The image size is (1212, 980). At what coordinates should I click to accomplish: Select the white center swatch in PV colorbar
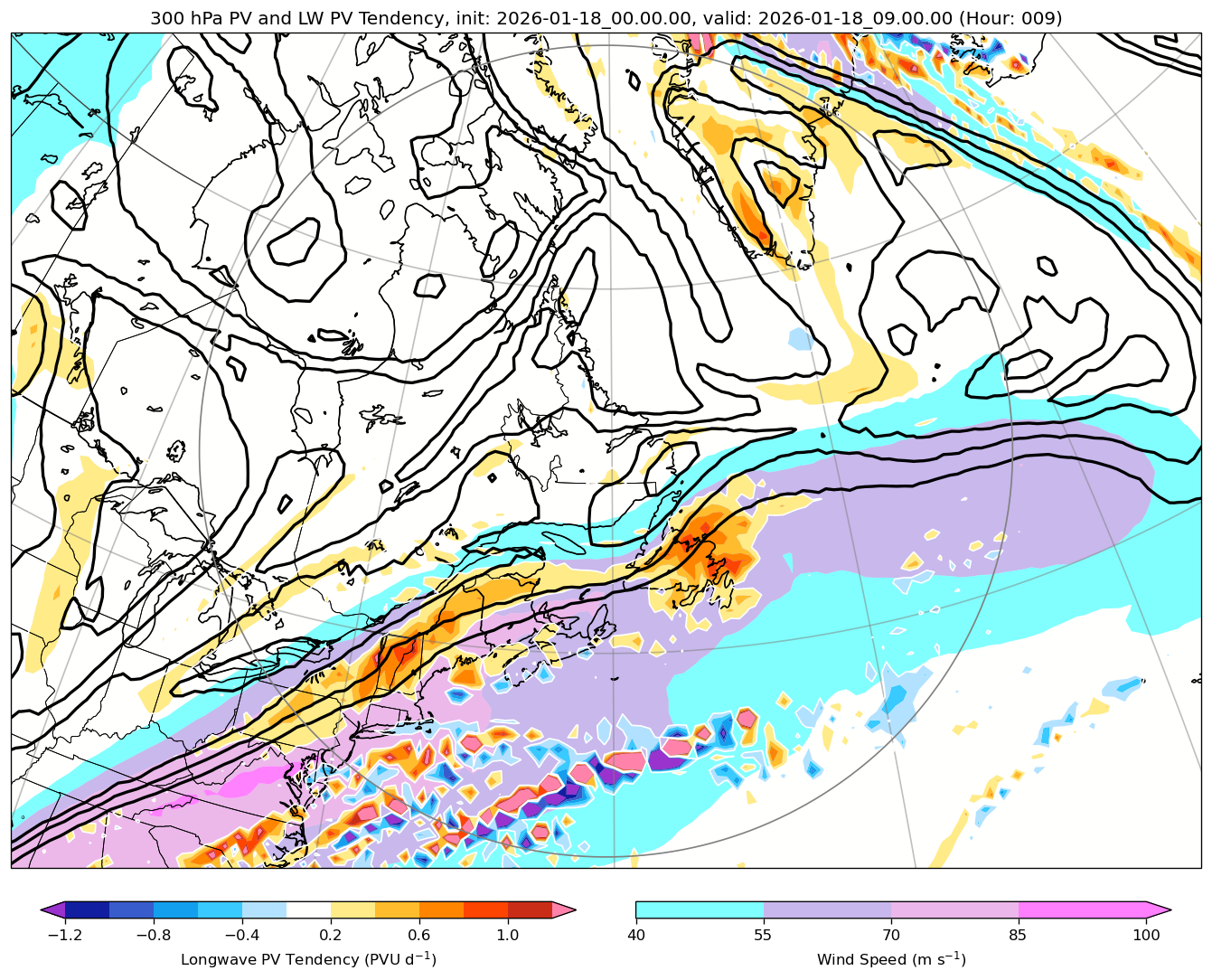[308, 909]
